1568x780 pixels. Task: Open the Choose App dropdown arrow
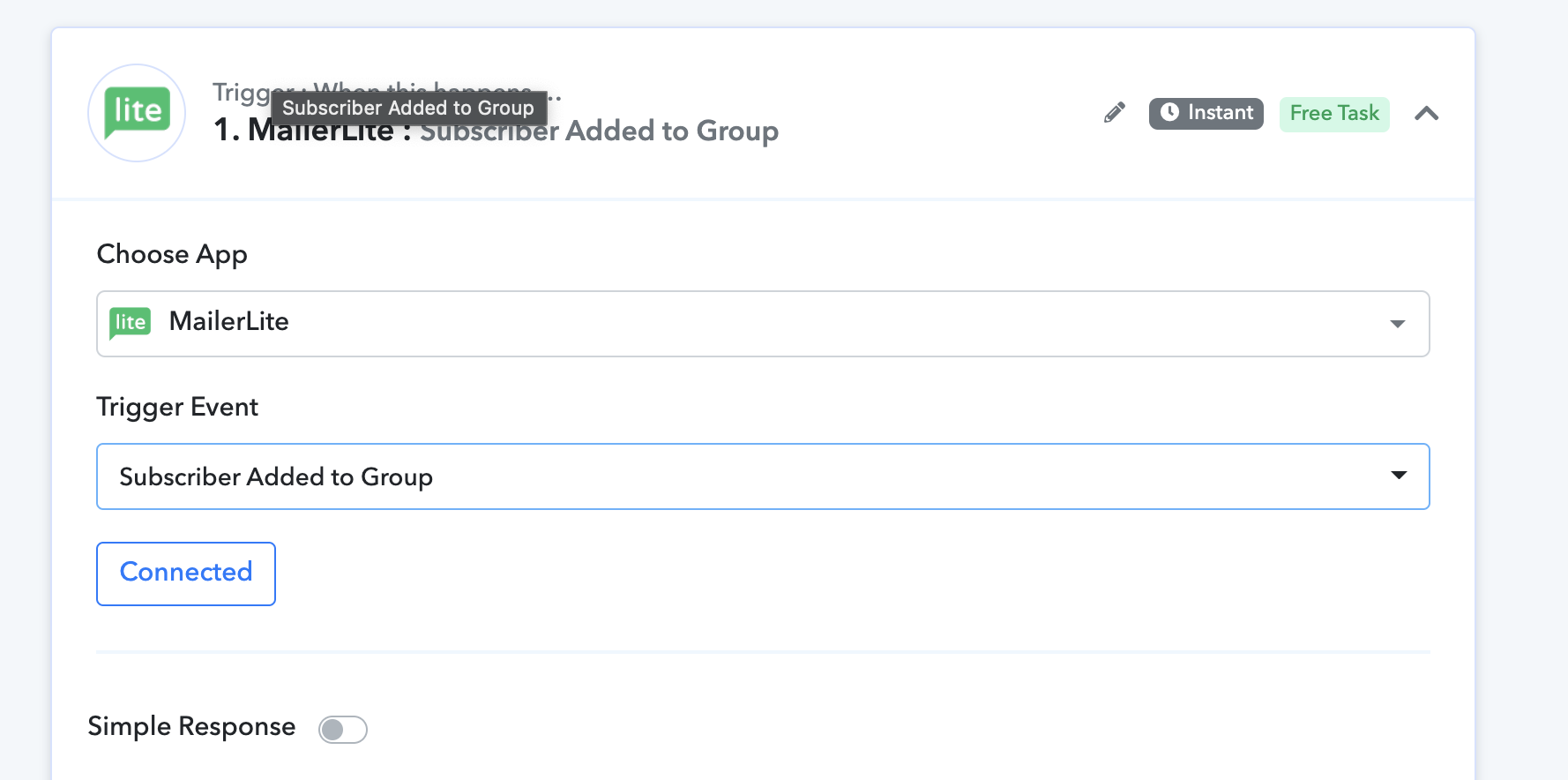point(1398,324)
